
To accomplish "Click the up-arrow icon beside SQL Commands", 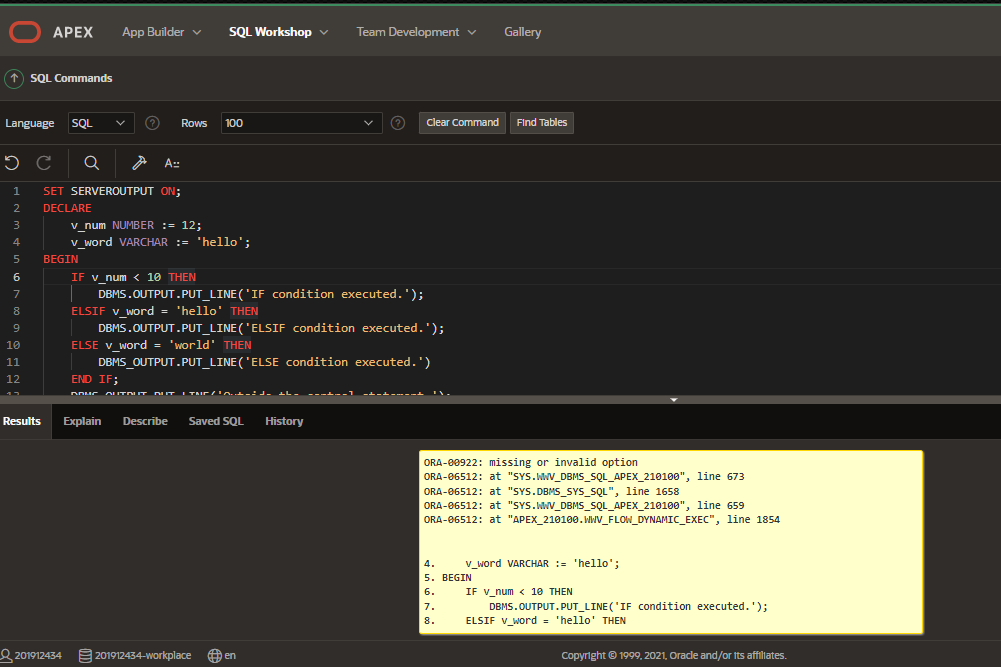I will click(14, 79).
